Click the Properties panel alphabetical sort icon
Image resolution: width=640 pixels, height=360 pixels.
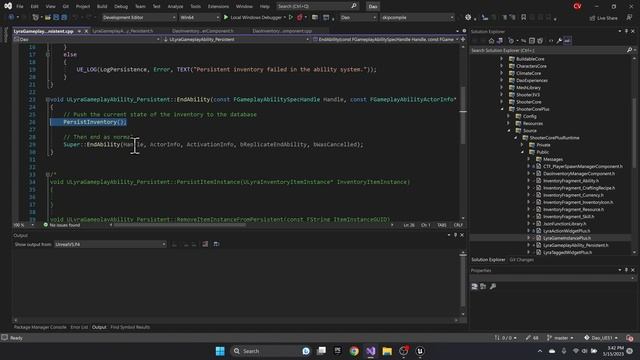[483, 287]
